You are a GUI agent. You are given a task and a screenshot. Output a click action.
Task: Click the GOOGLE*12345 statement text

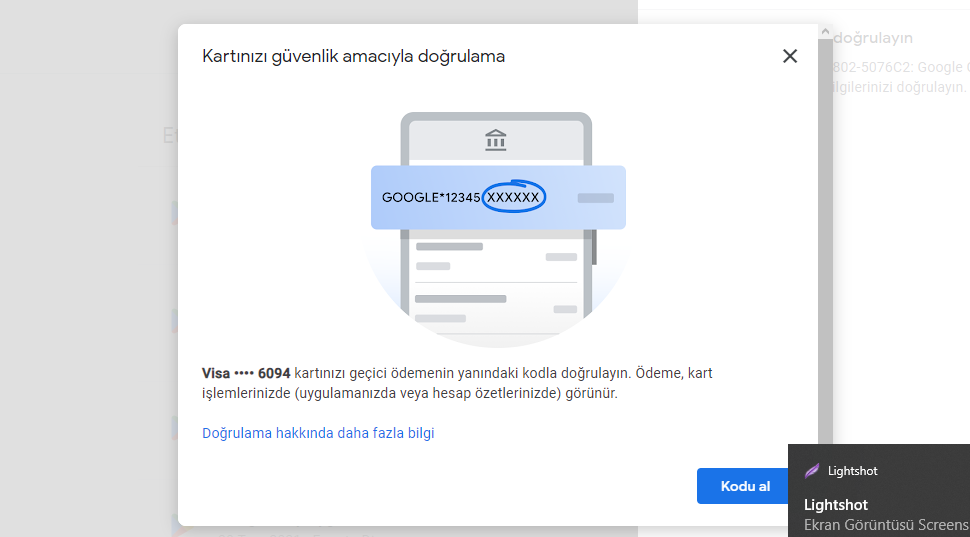click(x=431, y=198)
